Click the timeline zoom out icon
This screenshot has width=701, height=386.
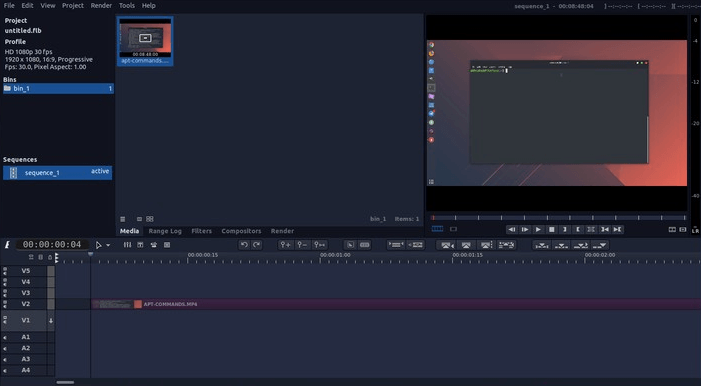click(x=302, y=245)
